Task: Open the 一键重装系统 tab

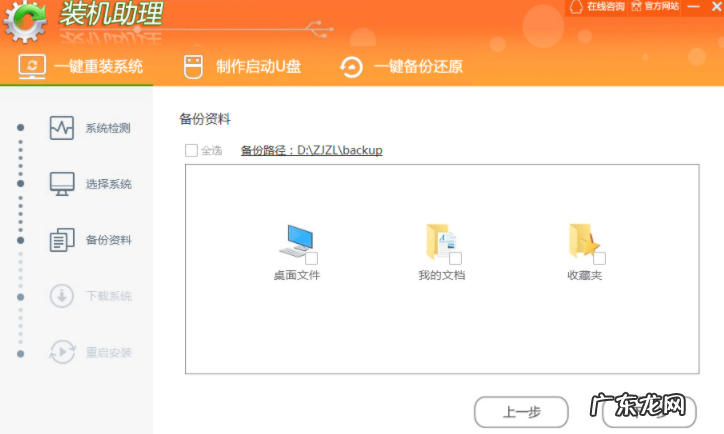Action: 80,66
